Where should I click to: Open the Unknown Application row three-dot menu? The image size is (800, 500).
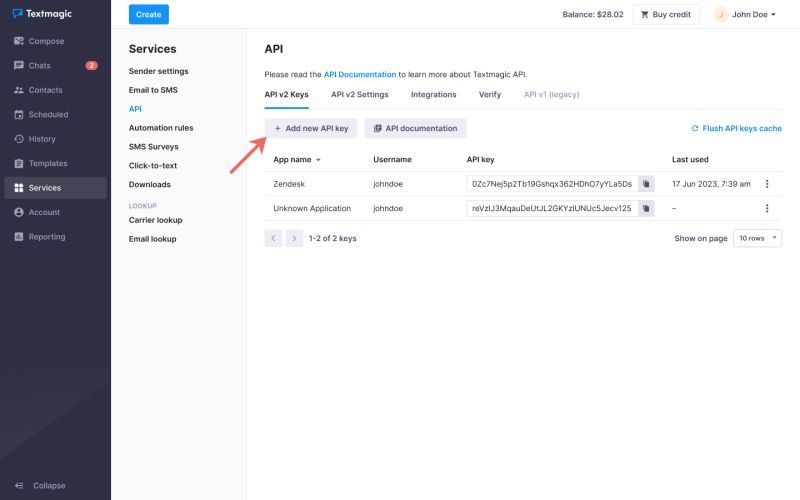click(x=767, y=208)
